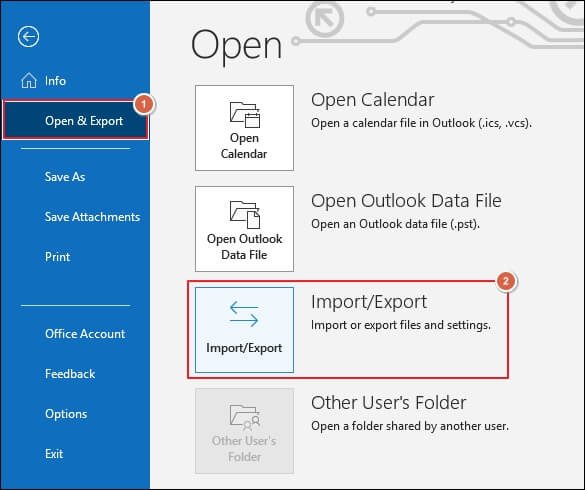Click the Import/Export tile button

(244, 330)
